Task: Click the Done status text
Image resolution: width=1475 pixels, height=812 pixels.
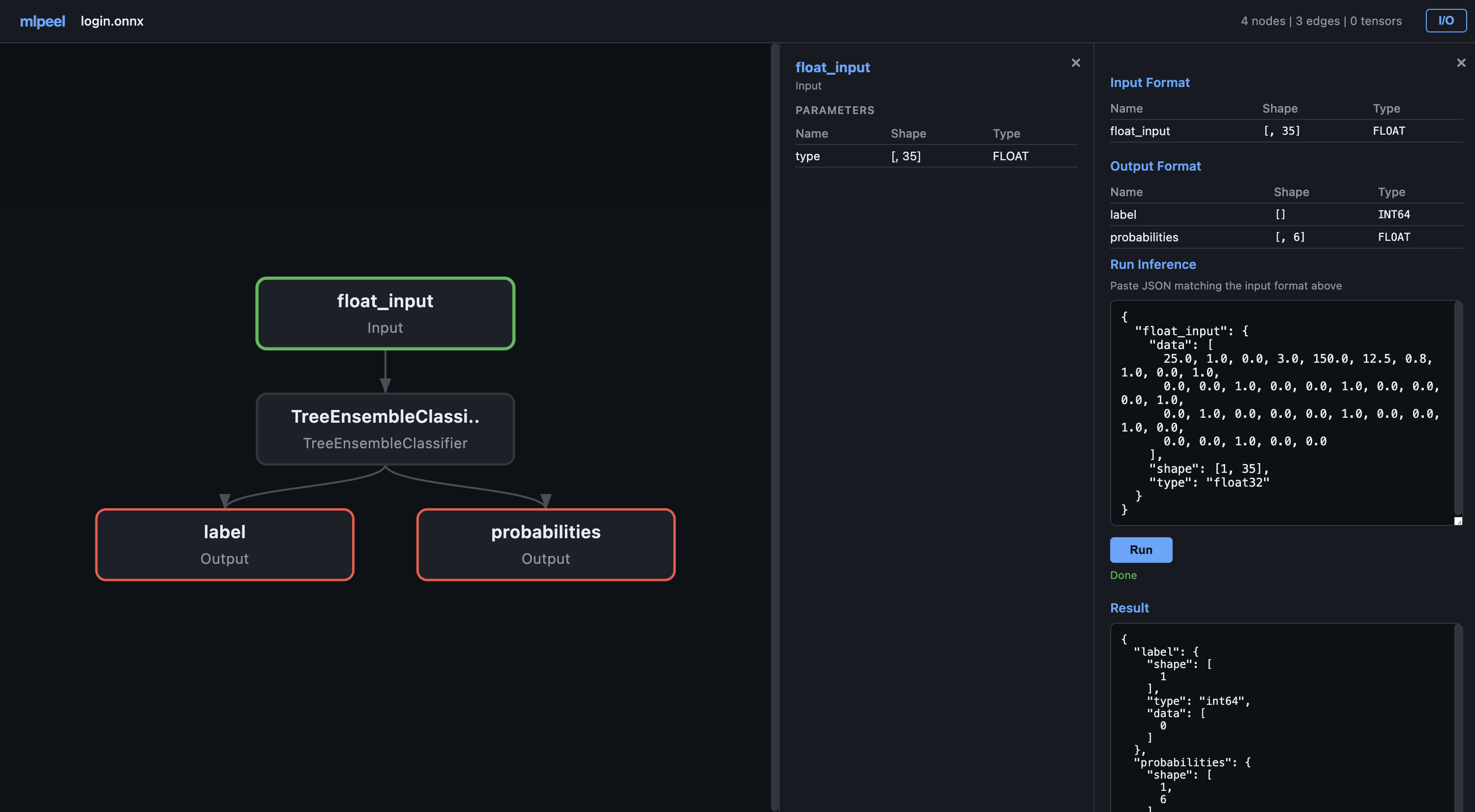Action: (x=1123, y=575)
